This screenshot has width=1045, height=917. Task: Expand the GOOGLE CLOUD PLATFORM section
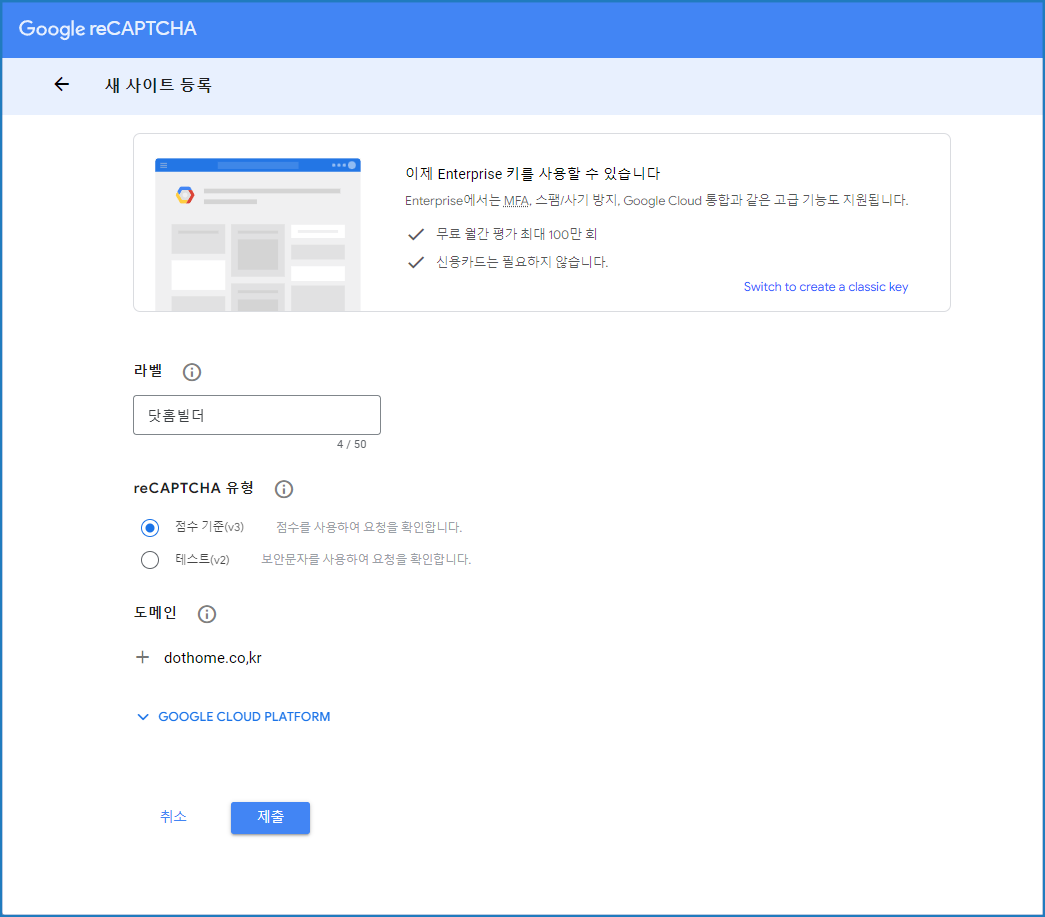coord(233,717)
